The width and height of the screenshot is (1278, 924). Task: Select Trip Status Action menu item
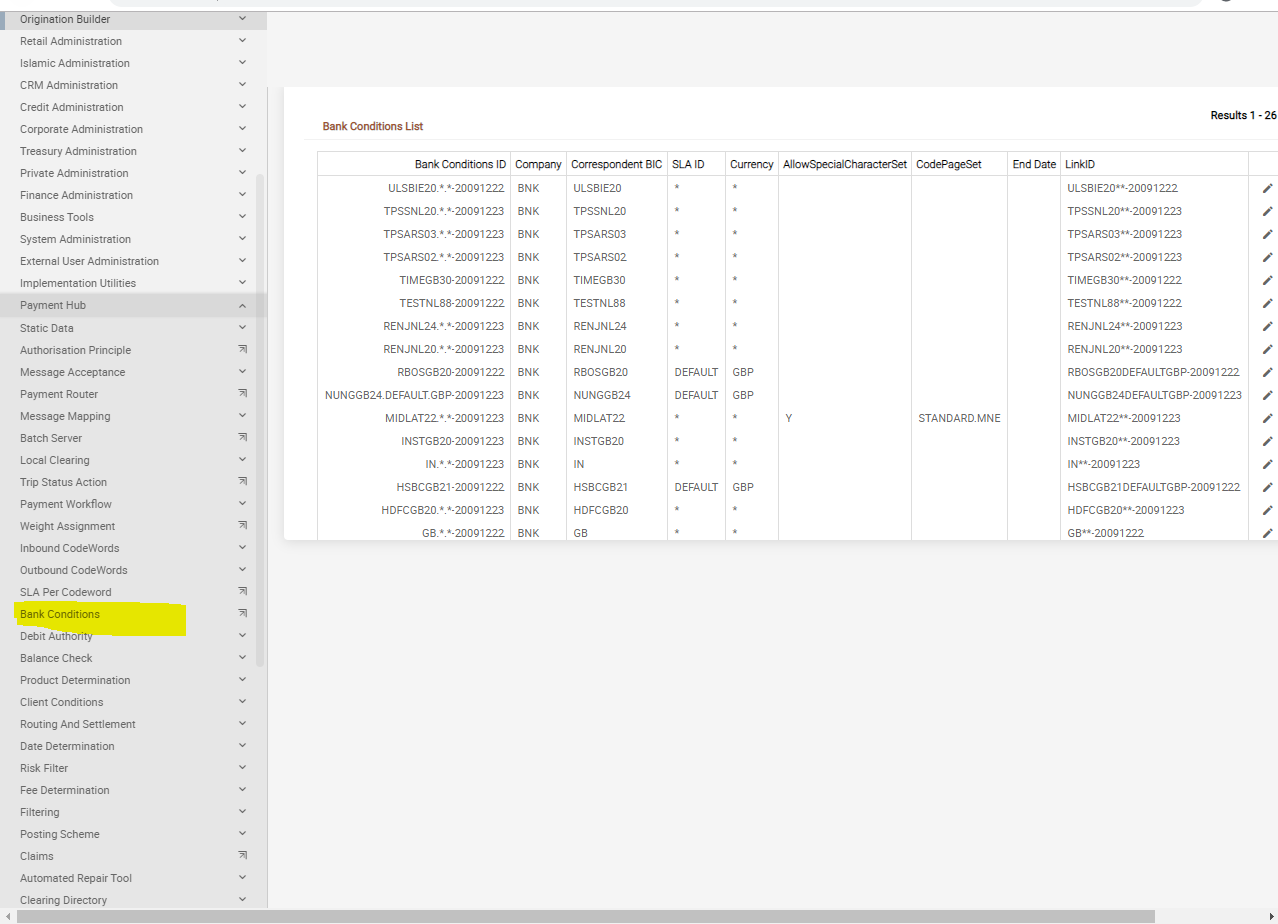(63, 482)
